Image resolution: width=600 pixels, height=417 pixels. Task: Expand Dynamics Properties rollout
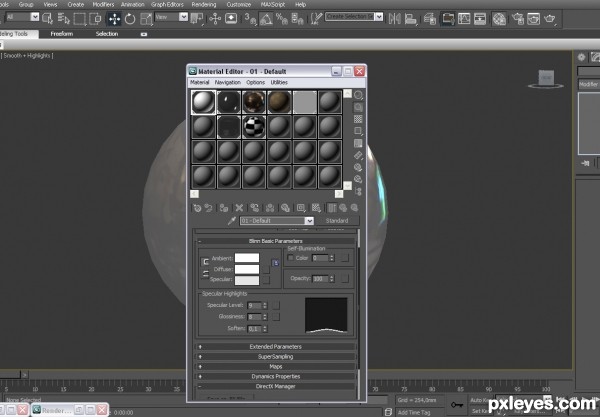coord(276,376)
